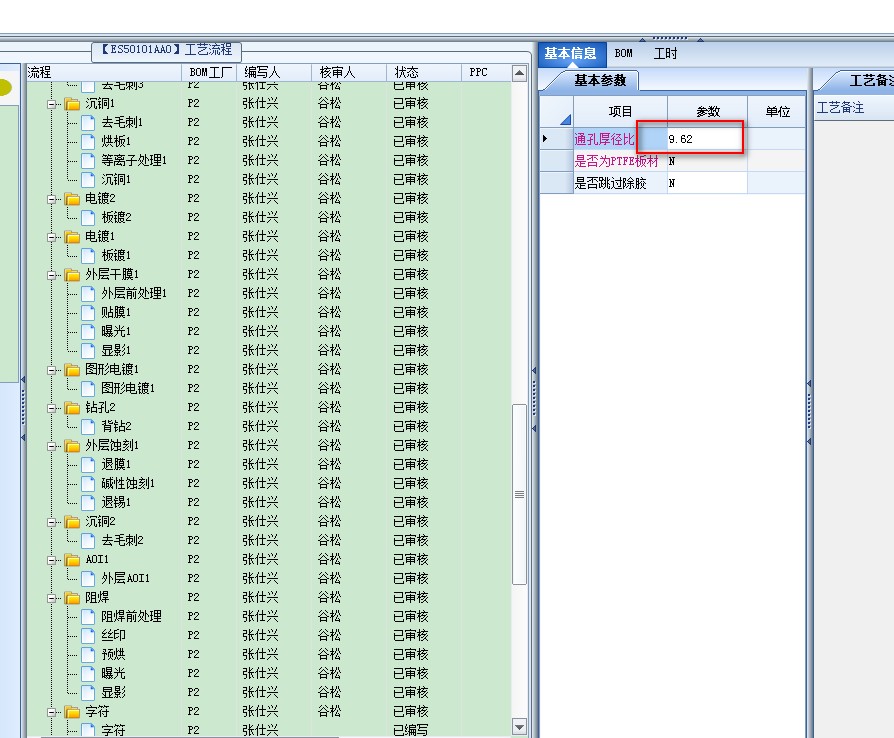Click document icon beside 曝光1
This screenshot has width=894, height=738.
(x=88, y=331)
